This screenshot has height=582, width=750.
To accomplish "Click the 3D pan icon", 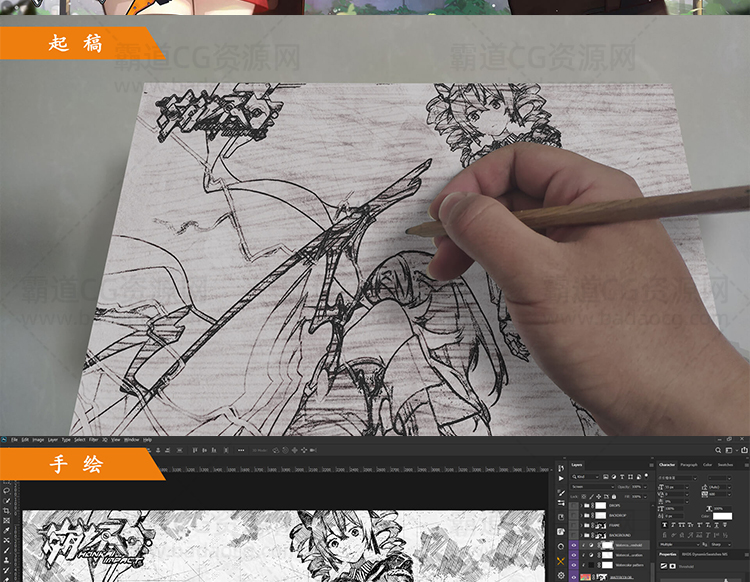I will (x=295, y=450).
